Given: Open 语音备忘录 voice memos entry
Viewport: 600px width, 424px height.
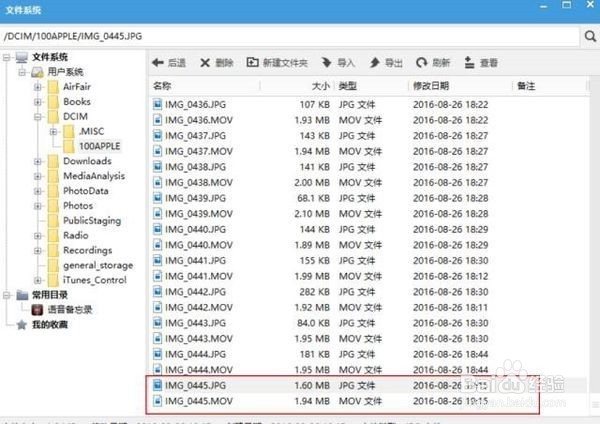Looking at the screenshot, I should point(70,310).
